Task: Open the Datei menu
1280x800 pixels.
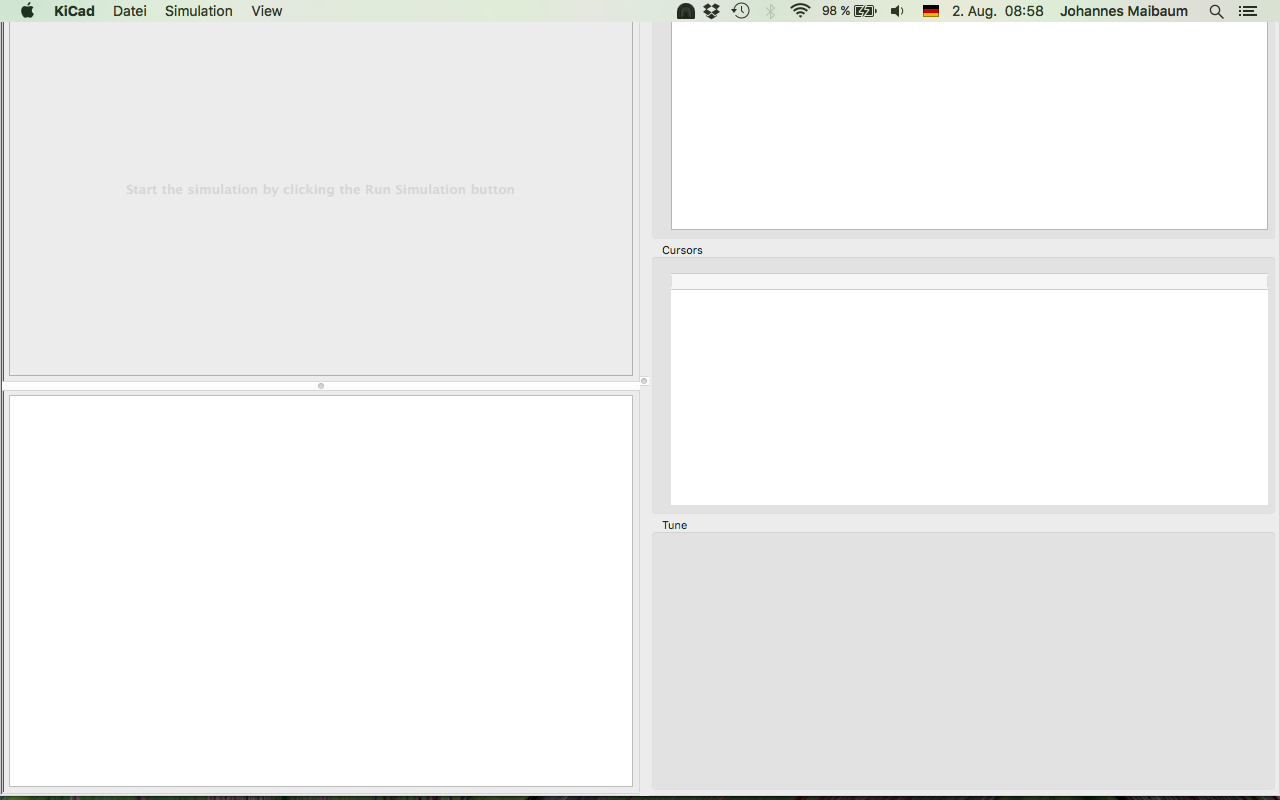Action: tap(130, 11)
